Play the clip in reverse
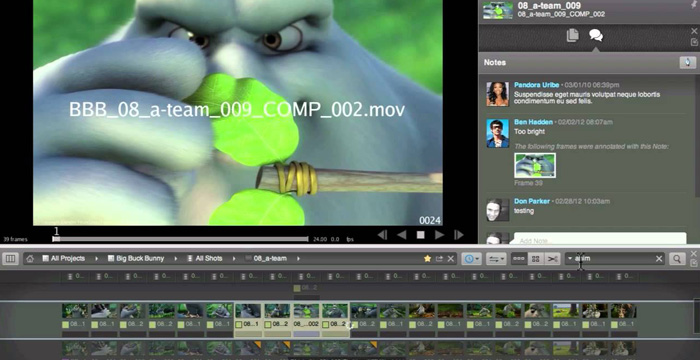The width and height of the screenshot is (700, 360). (x=402, y=235)
